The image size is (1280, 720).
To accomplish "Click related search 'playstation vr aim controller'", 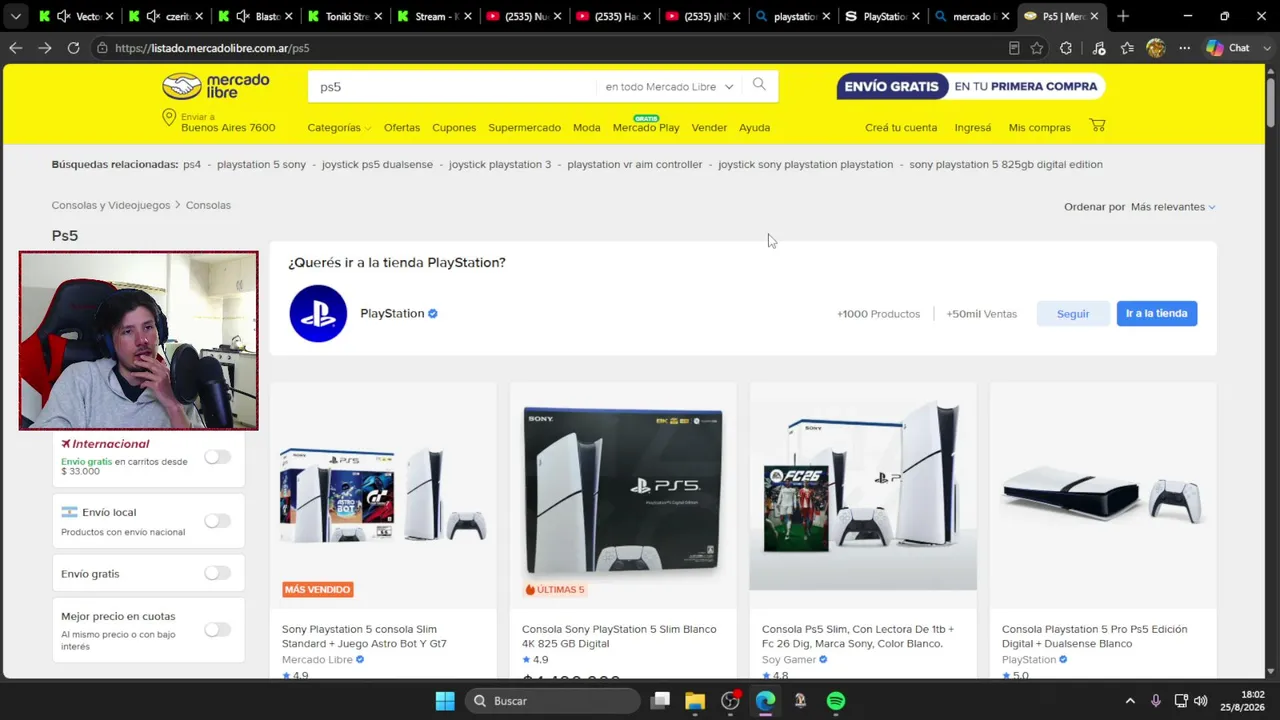I will tap(635, 165).
